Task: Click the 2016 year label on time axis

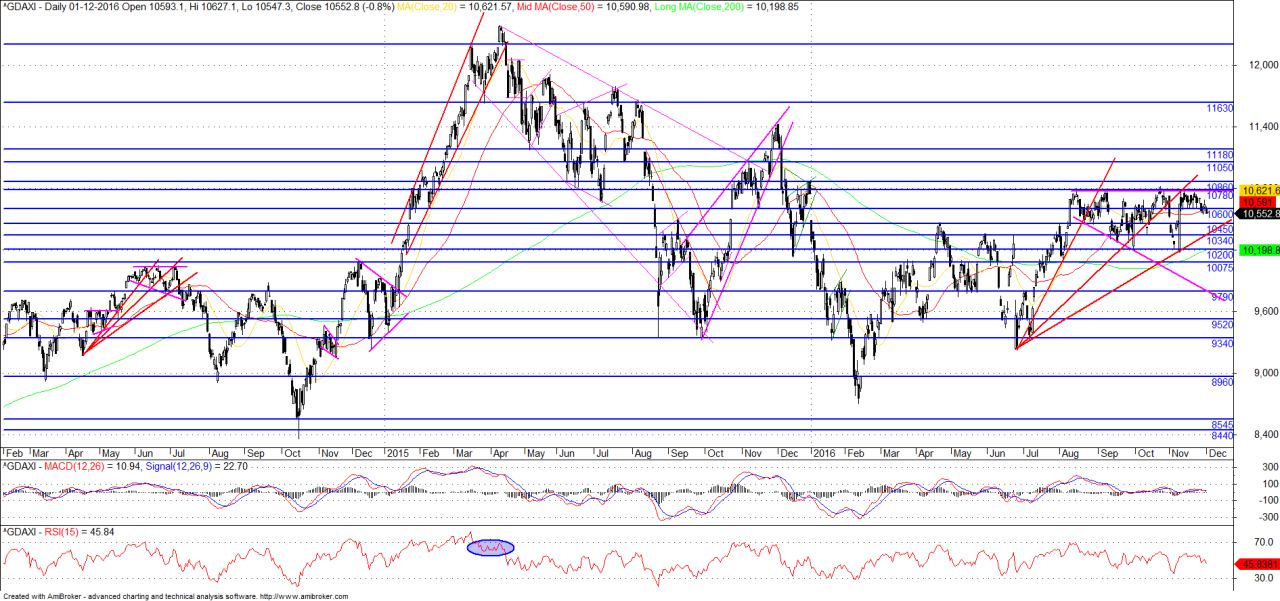Action: 825,453
